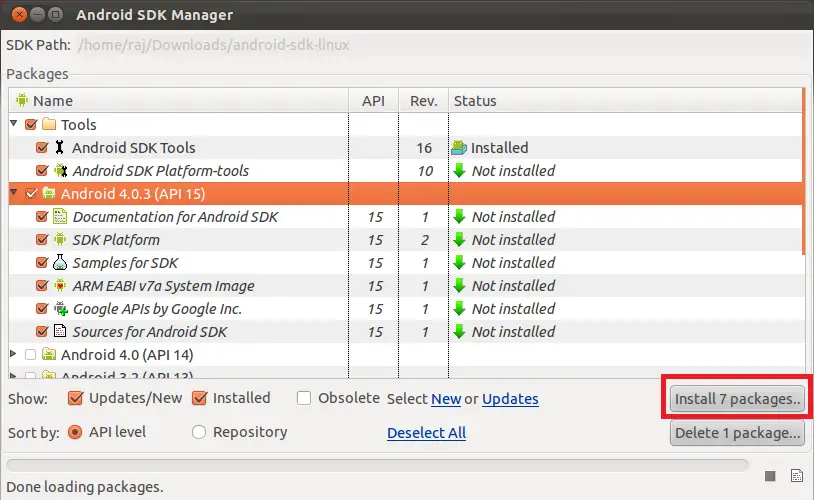The width and height of the screenshot is (814, 500).
Task: Click the Tools folder icon
Action: 49,124
